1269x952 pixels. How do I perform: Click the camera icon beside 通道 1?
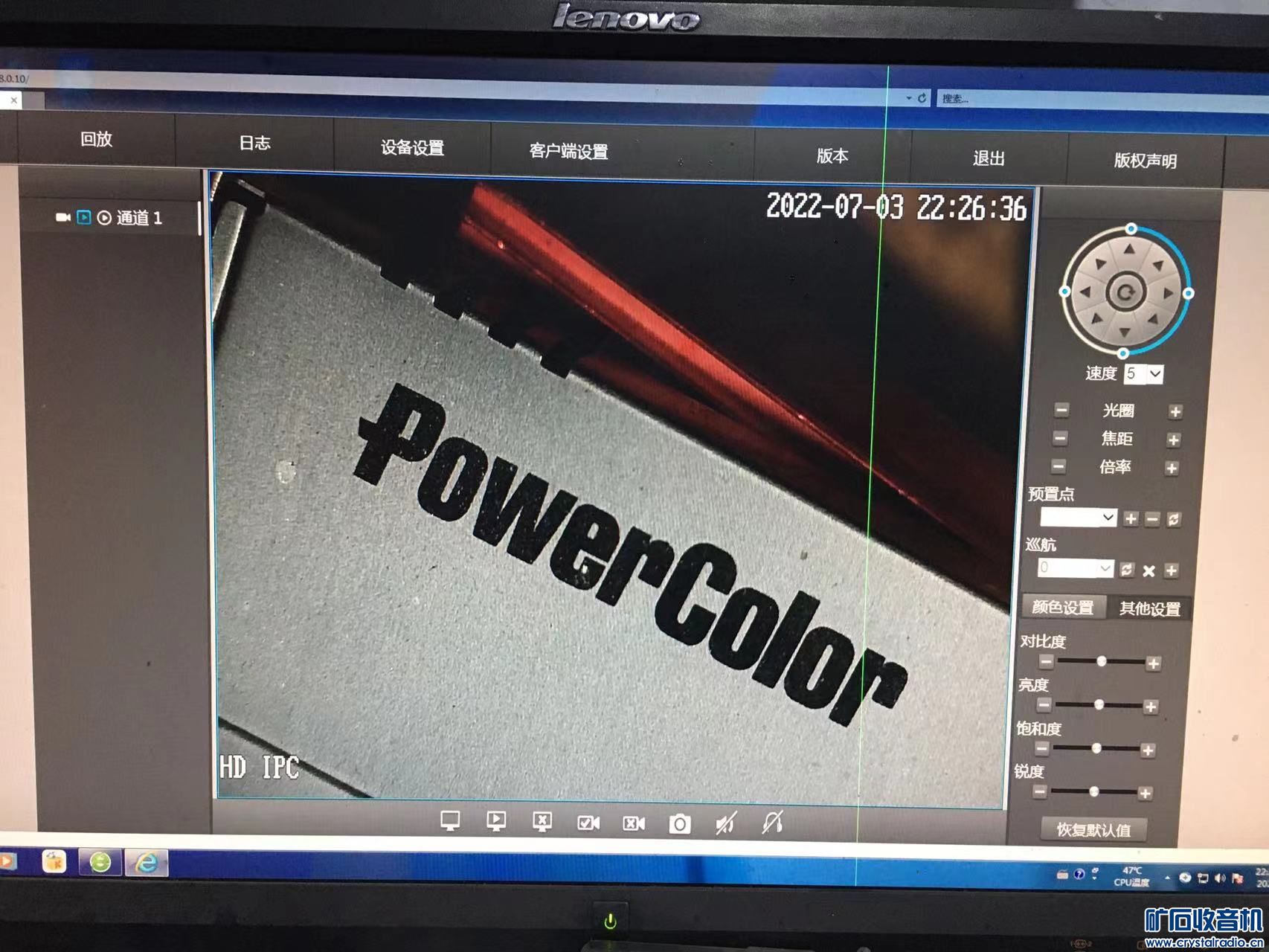click(x=63, y=217)
